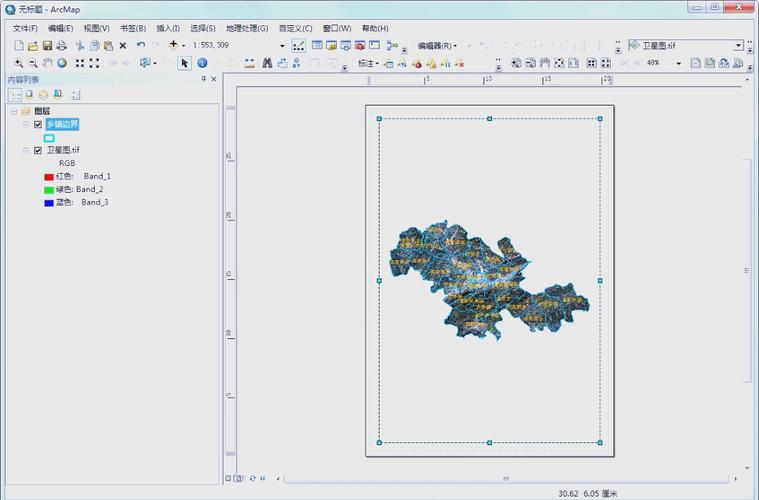Viewport: 759px width, 500px height.
Task: Collapse the 卫星图.tif layer node
Action: 26,151
